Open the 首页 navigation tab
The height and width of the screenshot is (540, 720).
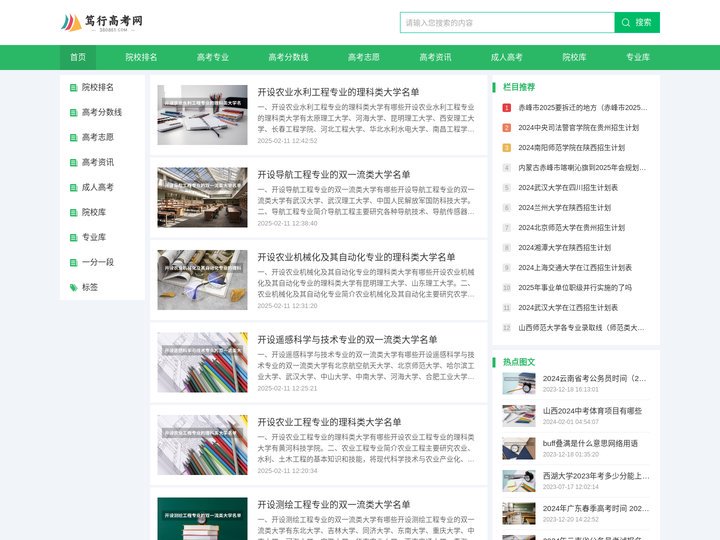coord(78,57)
